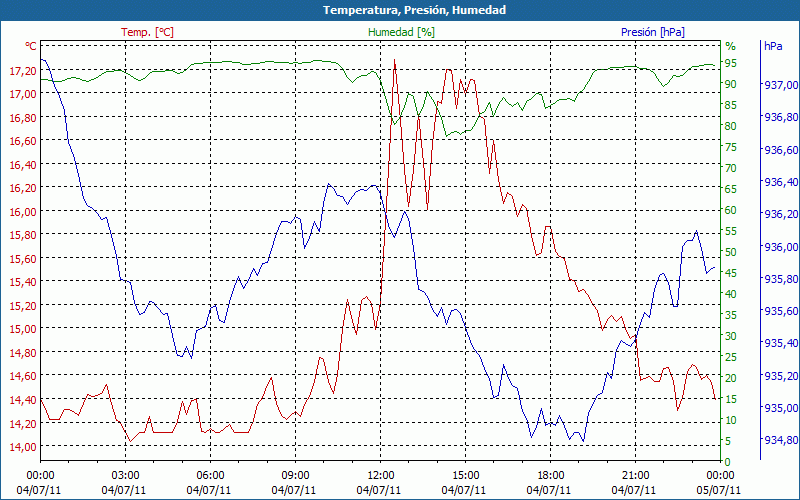Click the 15,80 temperature axis value
The height and width of the screenshot is (500, 800).
tap(23, 235)
